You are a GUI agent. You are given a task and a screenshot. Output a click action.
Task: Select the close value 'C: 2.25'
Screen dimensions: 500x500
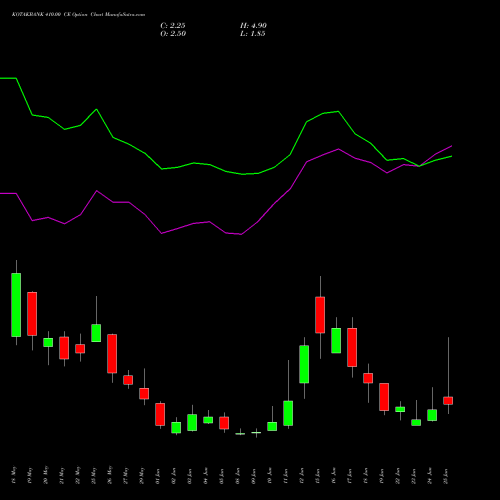pyautogui.click(x=173, y=26)
